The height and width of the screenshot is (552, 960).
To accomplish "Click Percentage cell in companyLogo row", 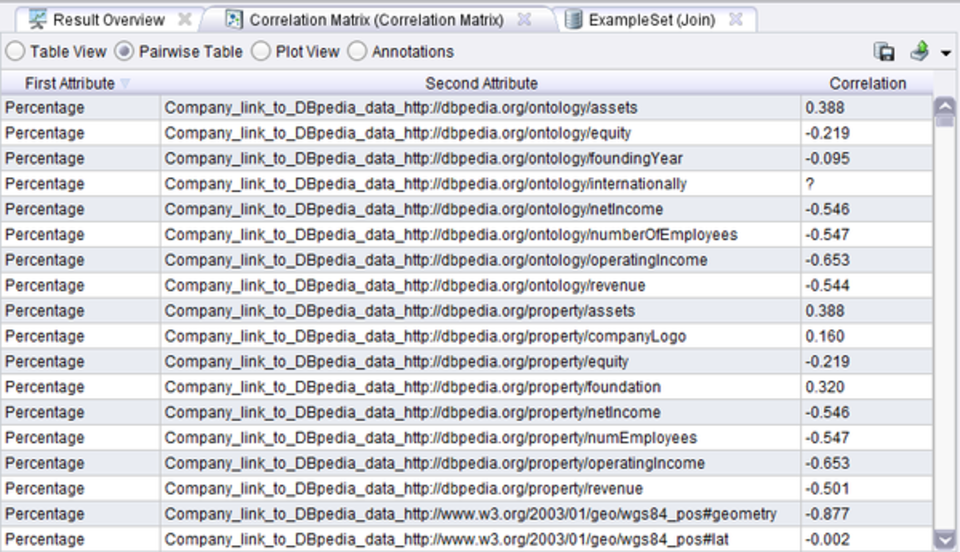I will click(x=80, y=337).
